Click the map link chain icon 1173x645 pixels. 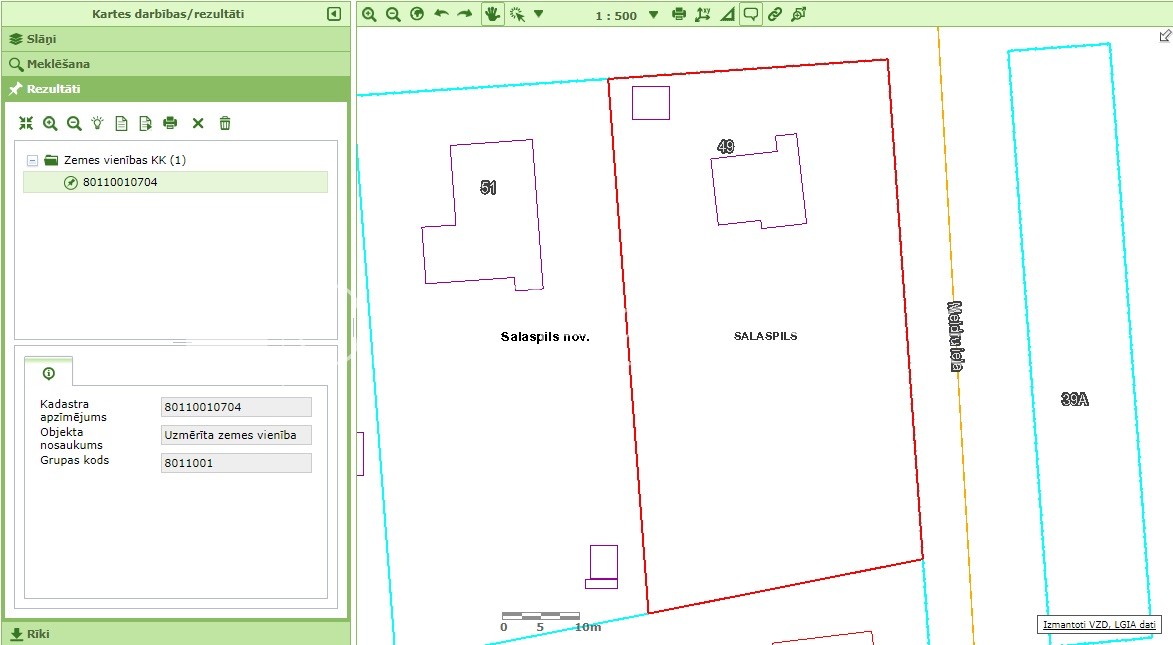774,14
